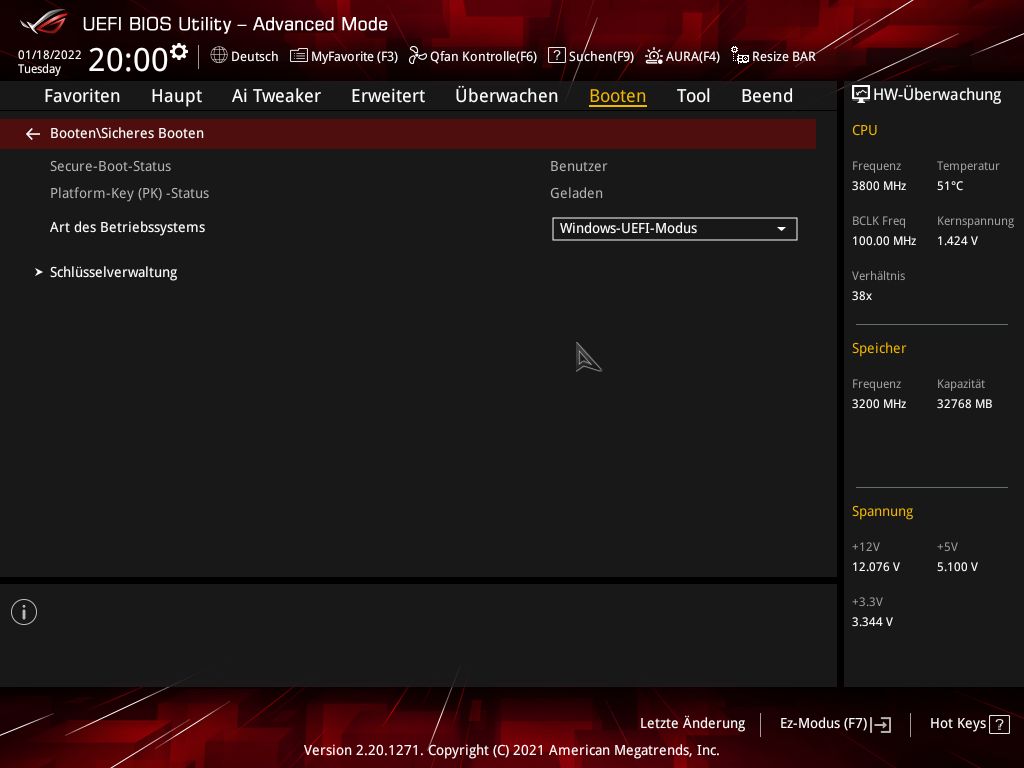Click Suchen(F9) label
The height and width of the screenshot is (768, 1024).
click(x=601, y=57)
